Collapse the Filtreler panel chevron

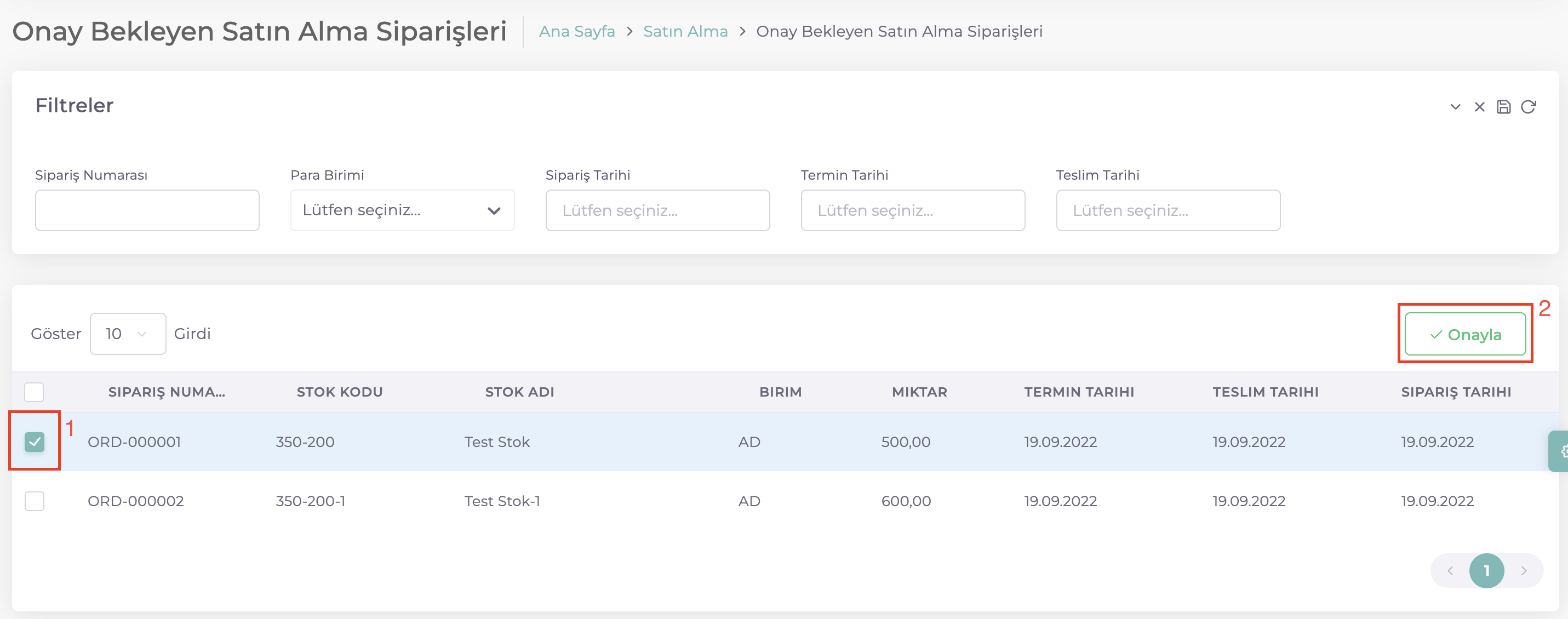point(1455,107)
